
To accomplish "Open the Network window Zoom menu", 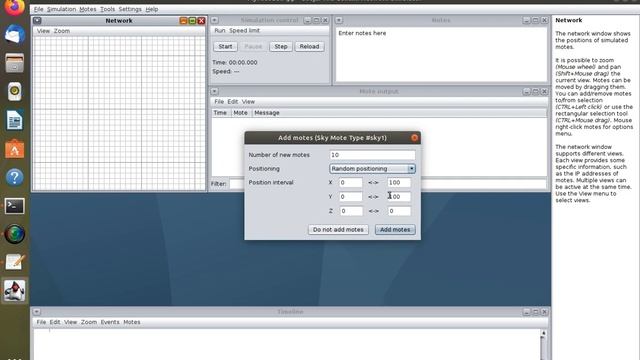I will [62, 31].
